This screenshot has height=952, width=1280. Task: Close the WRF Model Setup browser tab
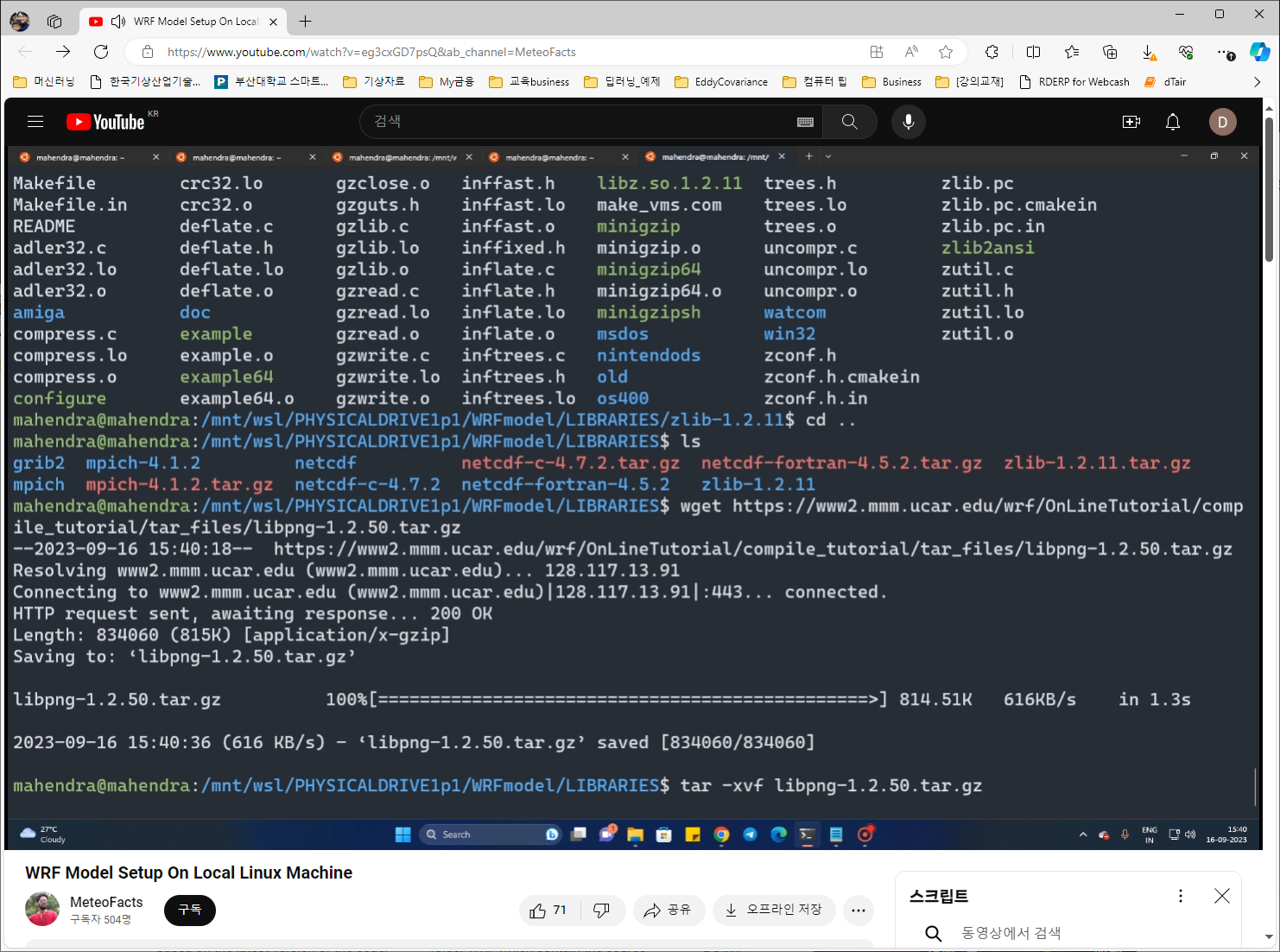pyautogui.click(x=274, y=22)
